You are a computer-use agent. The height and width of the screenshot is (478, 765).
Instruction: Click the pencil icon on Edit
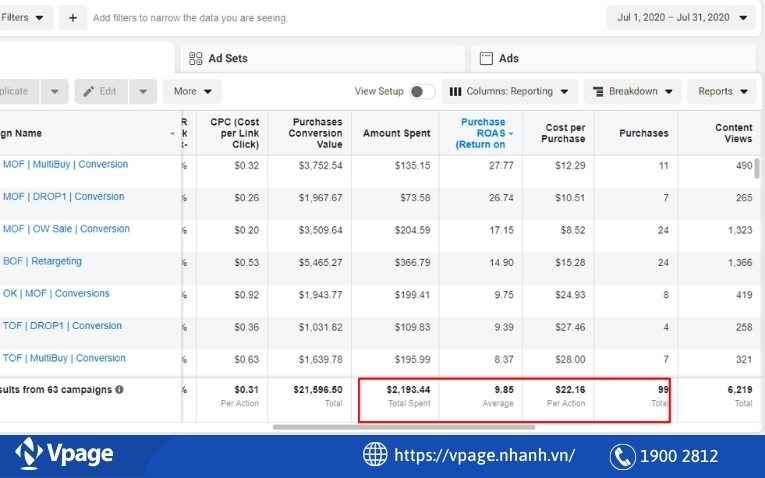tap(88, 92)
